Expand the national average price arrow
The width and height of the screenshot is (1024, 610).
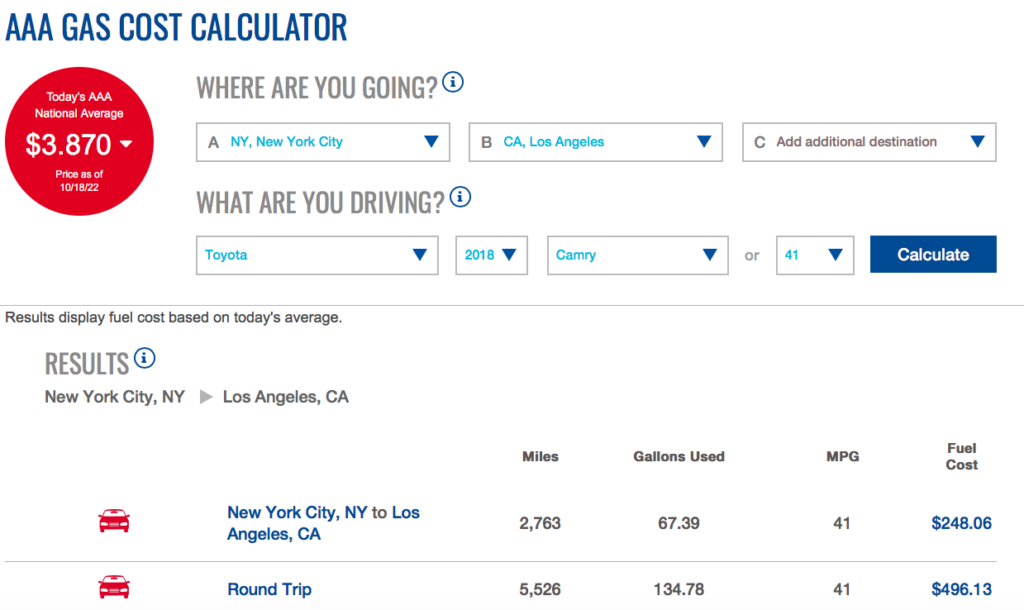(125, 145)
